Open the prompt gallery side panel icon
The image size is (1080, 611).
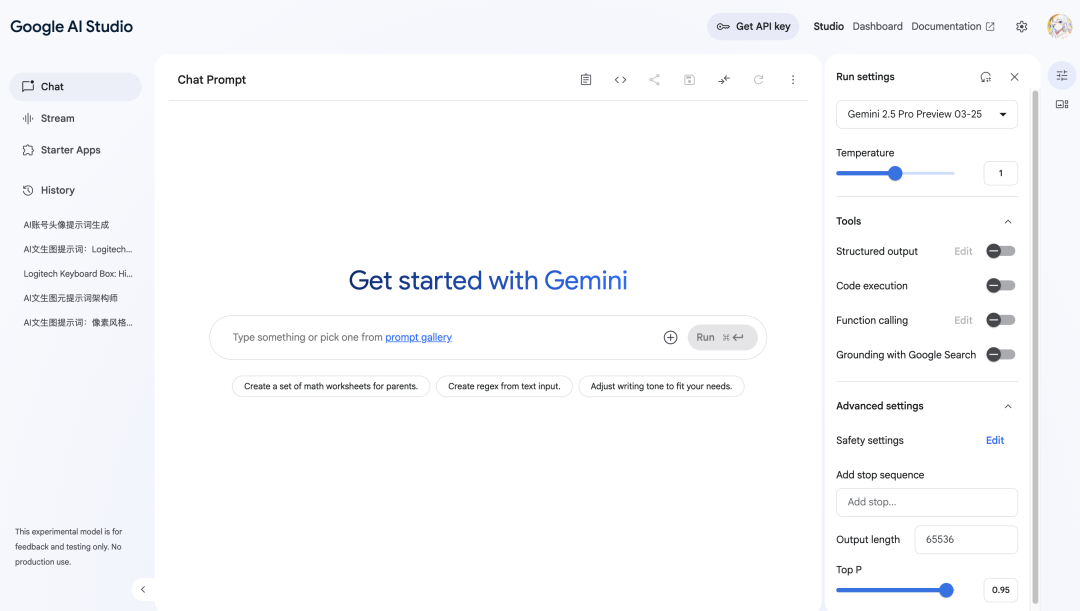click(1061, 105)
